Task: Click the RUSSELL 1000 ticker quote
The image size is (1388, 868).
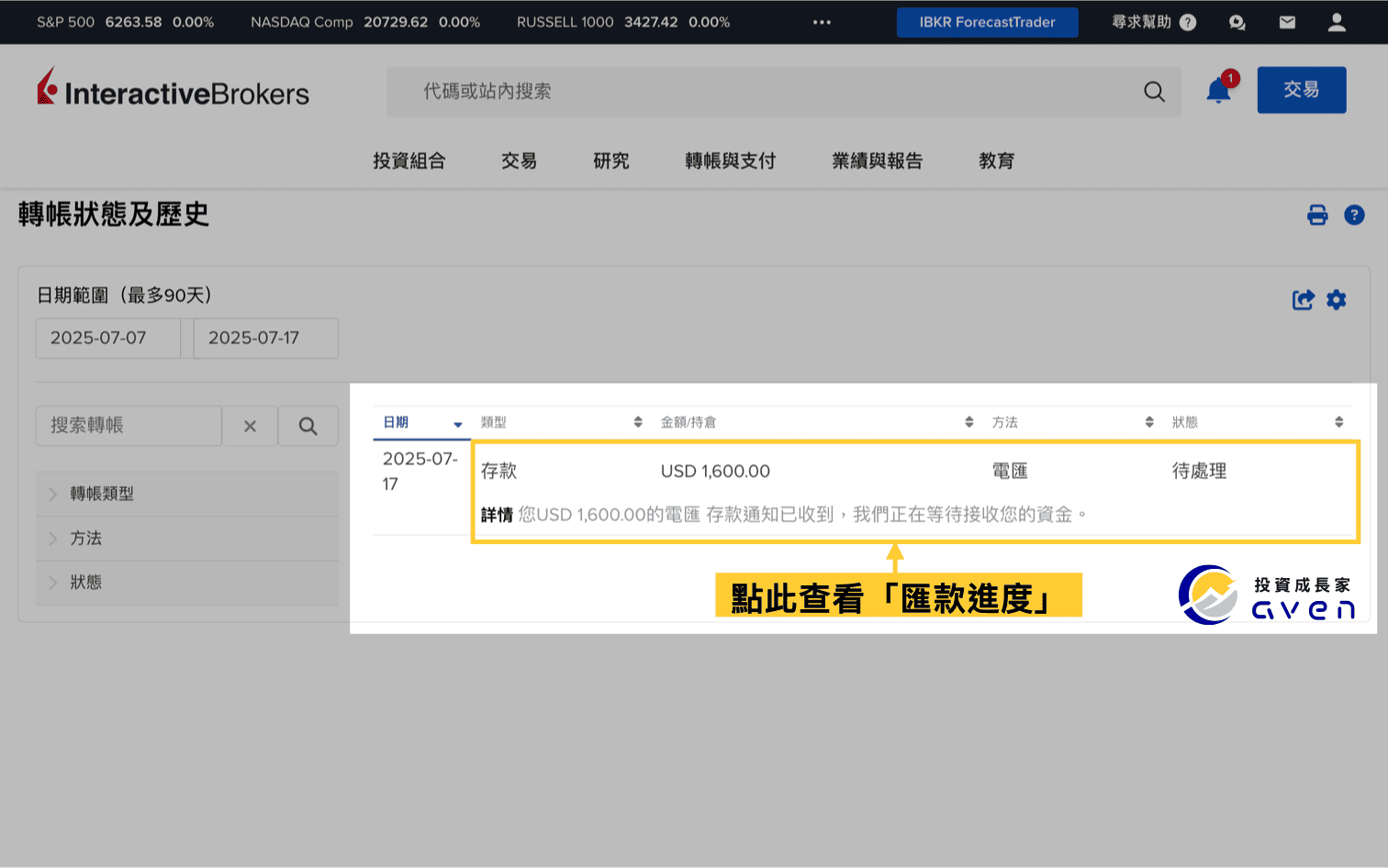Action: (623, 22)
